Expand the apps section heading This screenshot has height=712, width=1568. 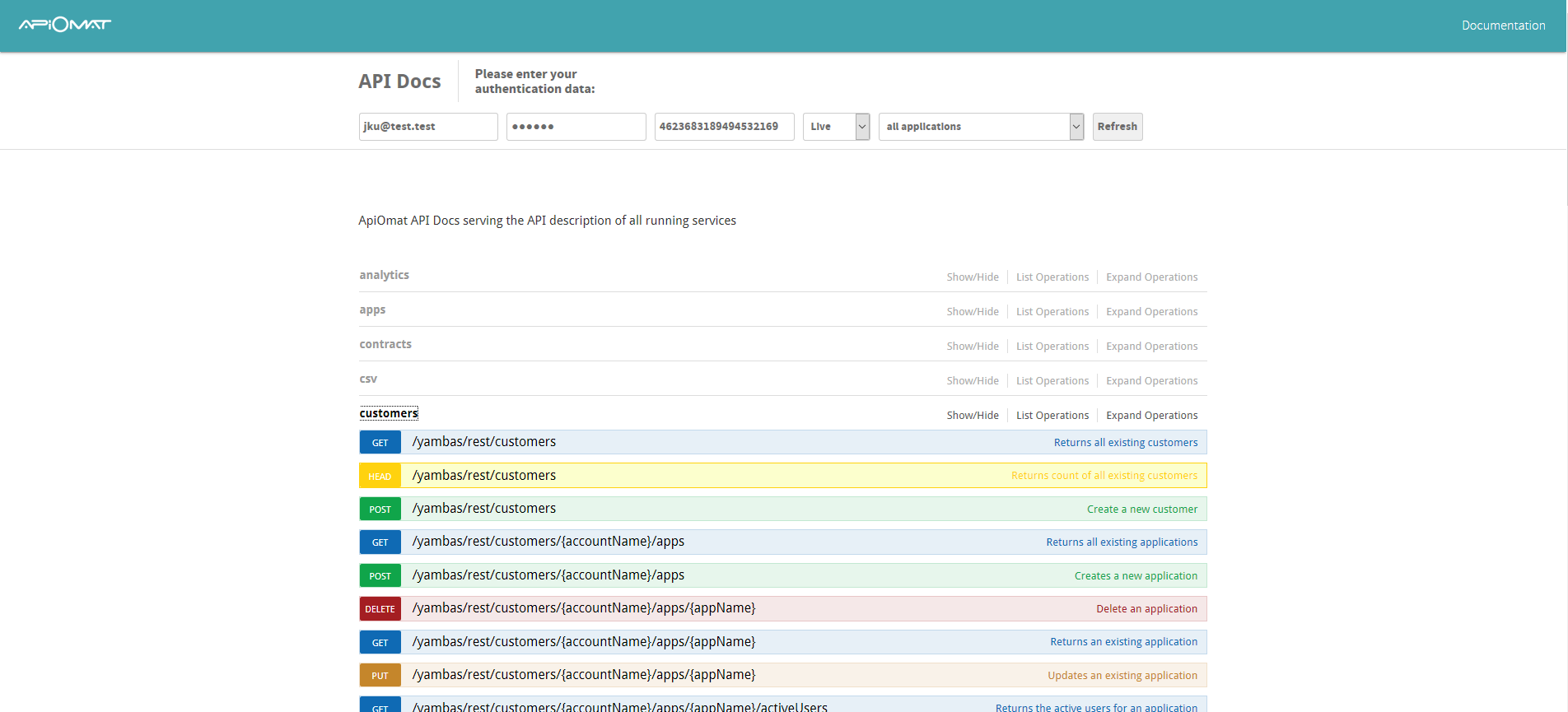tap(372, 309)
